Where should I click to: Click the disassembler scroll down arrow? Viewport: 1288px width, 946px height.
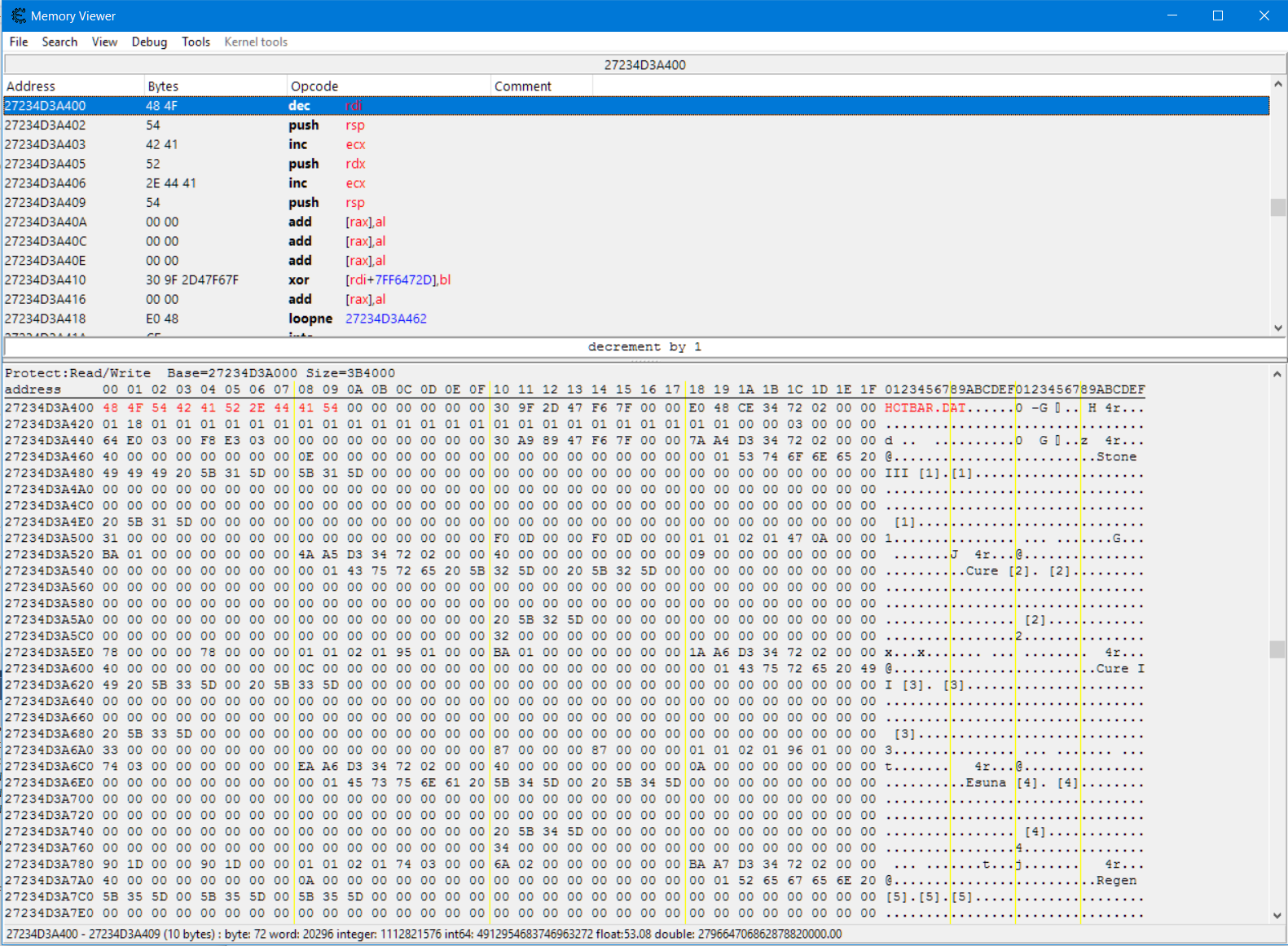click(1278, 328)
